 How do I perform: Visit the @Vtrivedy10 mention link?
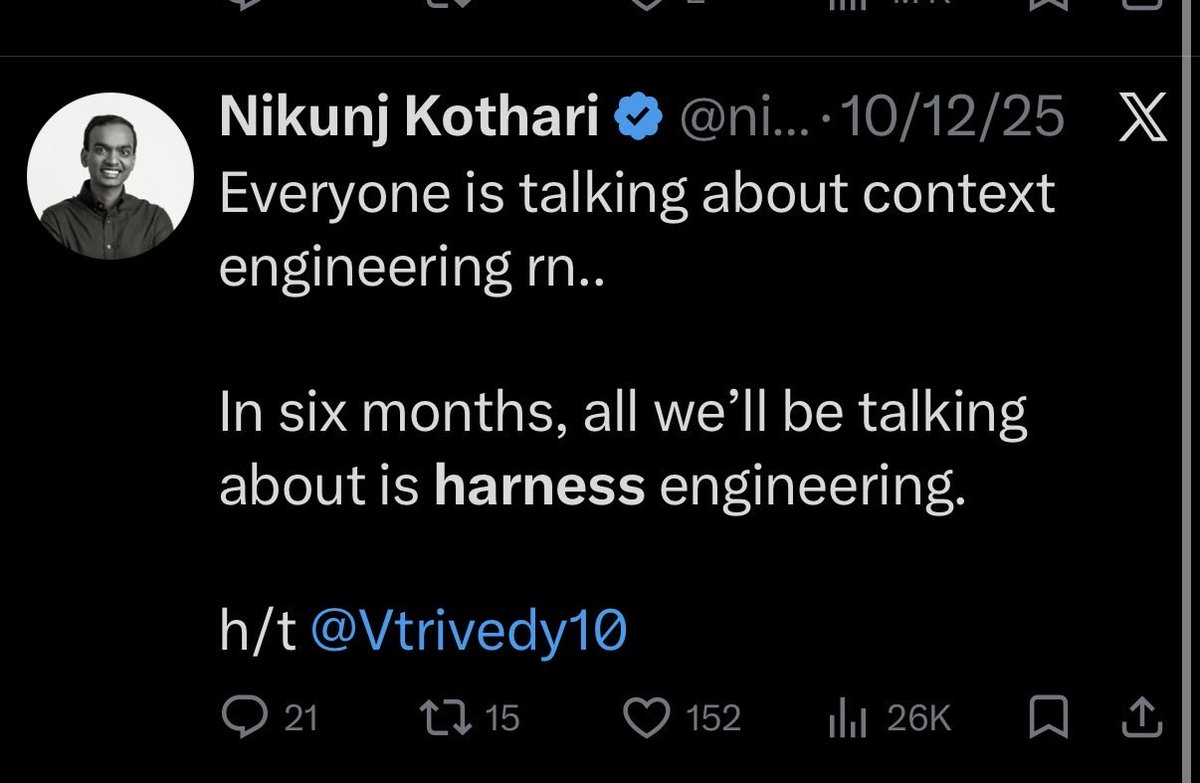(469, 634)
